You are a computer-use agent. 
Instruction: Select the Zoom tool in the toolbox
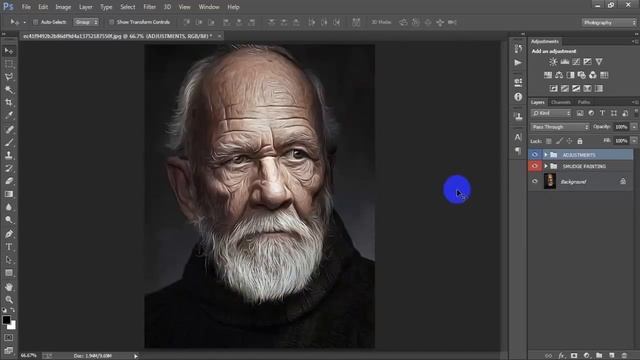tap(9, 300)
